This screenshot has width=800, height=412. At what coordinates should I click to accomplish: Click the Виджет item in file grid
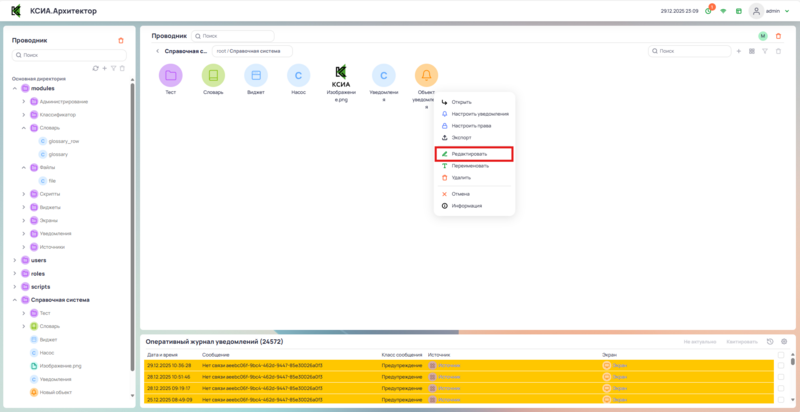(x=256, y=75)
